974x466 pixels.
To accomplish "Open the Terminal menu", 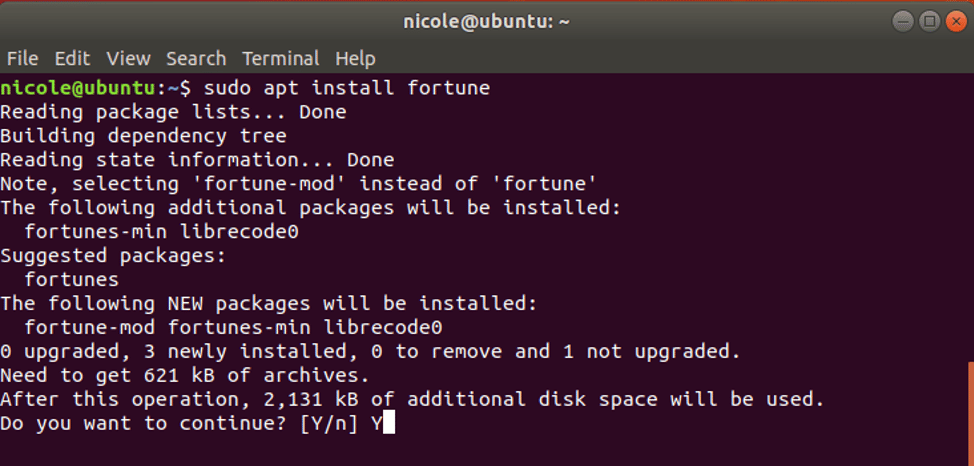I will [x=280, y=59].
